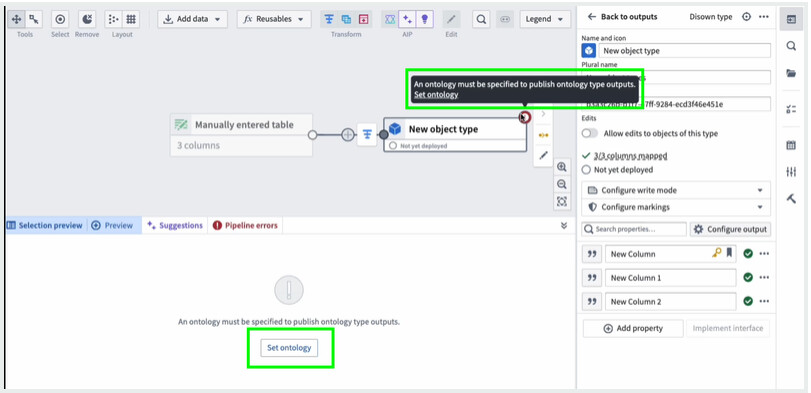Zoom in on the graph canvas
This screenshot has width=811, height=393.
coord(562,167)
